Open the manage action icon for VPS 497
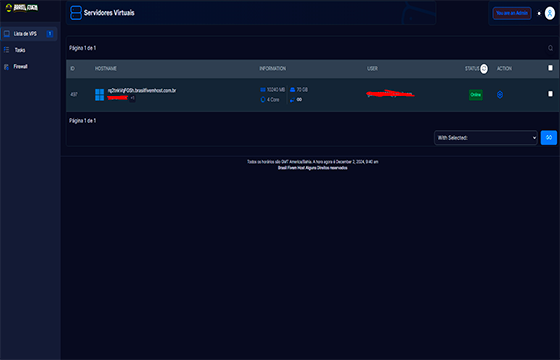The image size is (560, 360). (x=500, y=95)
